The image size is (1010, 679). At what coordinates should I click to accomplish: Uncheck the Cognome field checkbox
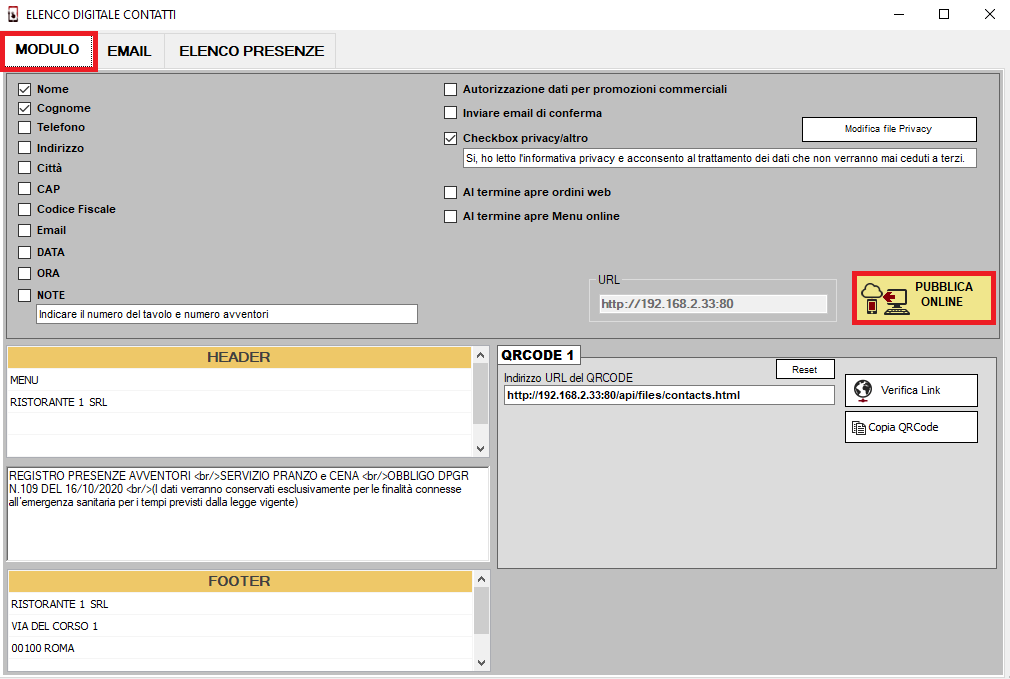(x=25, y=108)
